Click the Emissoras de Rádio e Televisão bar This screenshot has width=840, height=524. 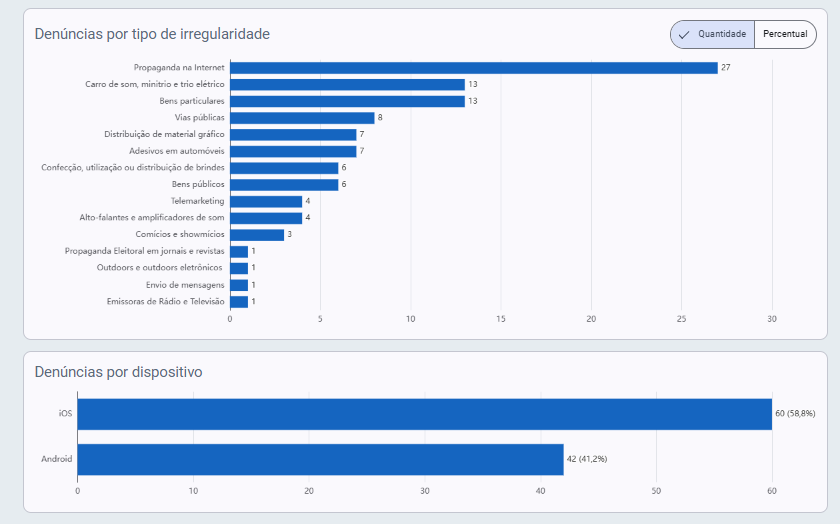point(239,302)
